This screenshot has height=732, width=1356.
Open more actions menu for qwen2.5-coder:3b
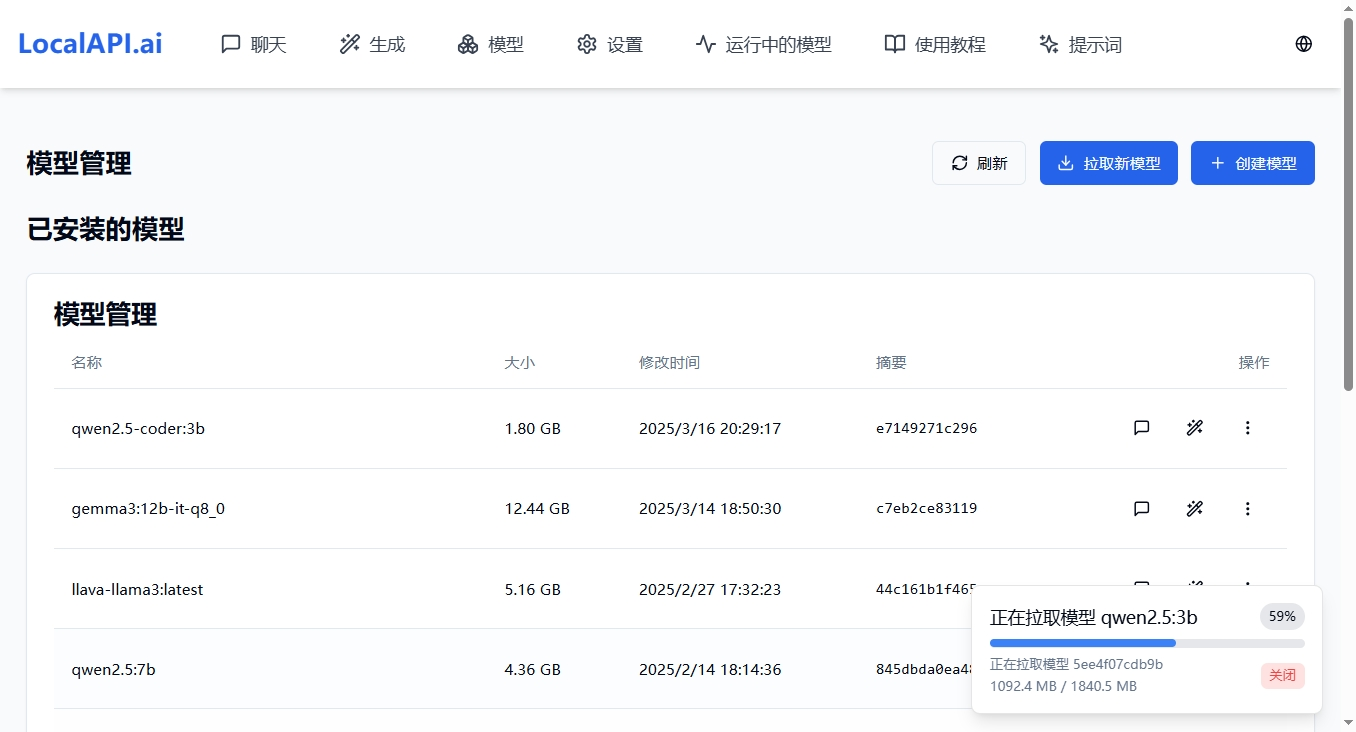(1247, 428)
